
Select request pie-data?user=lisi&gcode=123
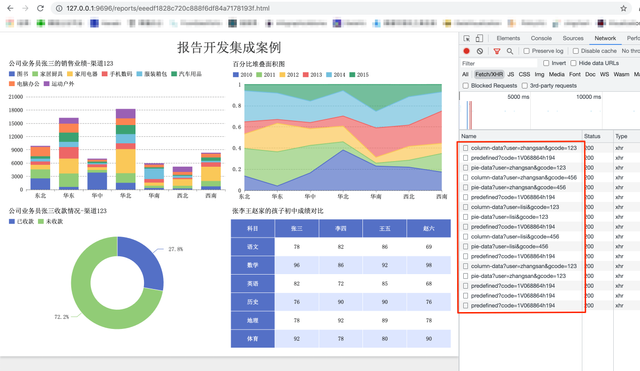tap(509, 217)
